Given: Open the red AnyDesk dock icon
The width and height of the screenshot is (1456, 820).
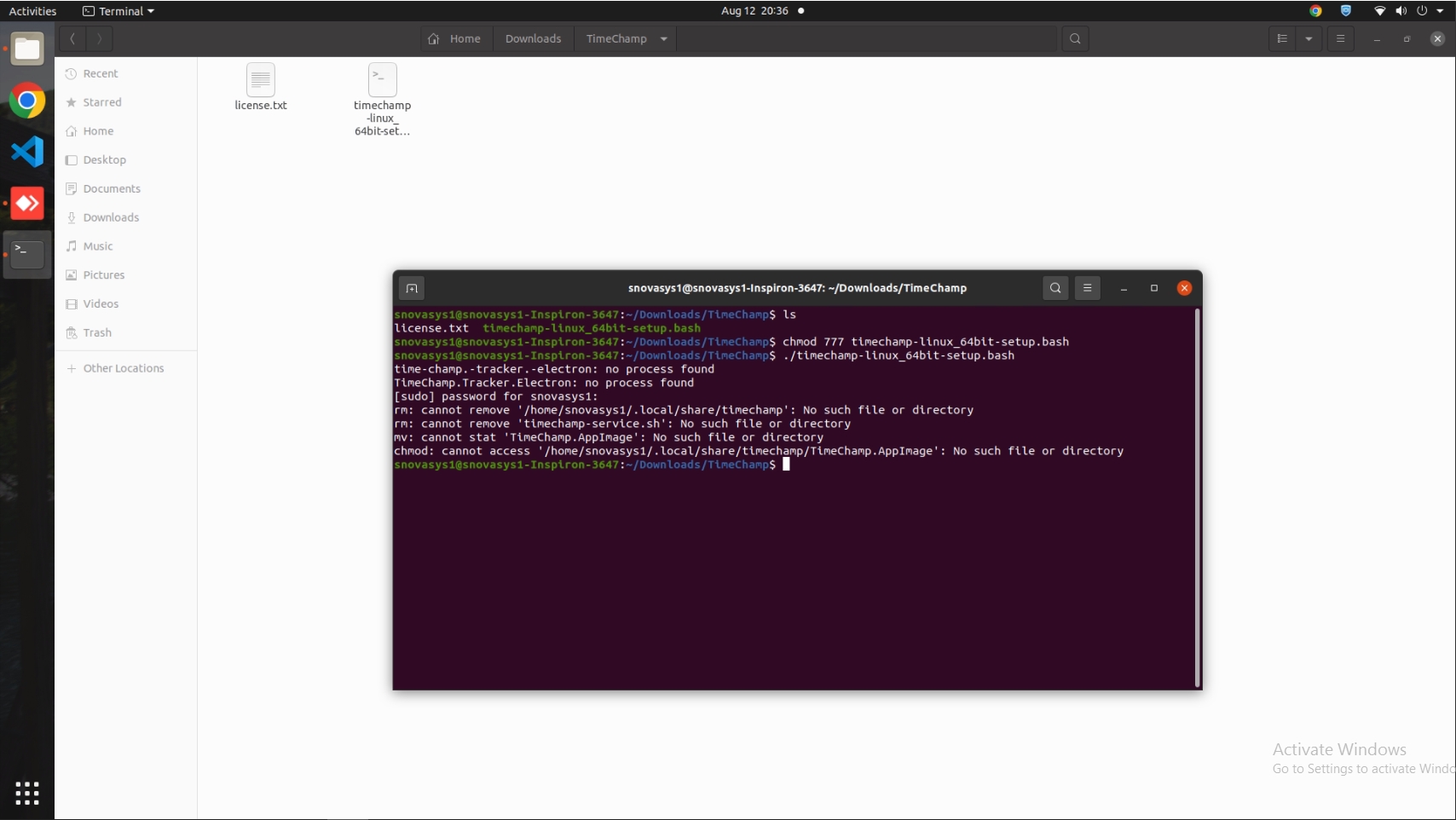Looking at the screenshot, I should [x=27, y=203].
